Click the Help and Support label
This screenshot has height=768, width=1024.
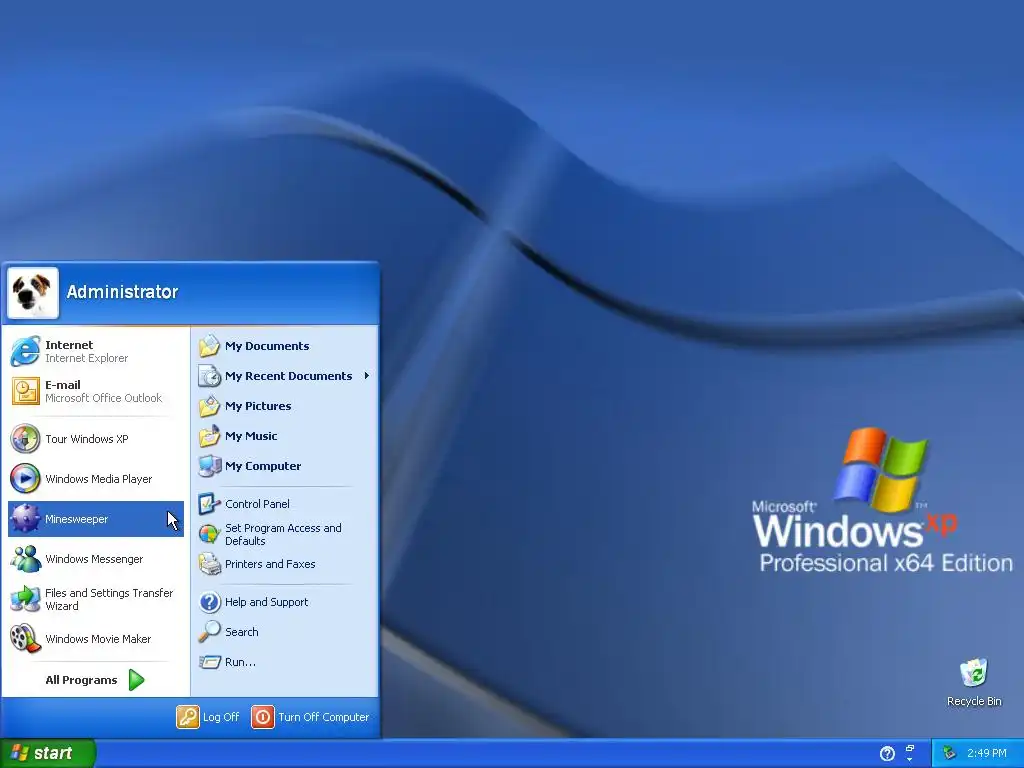click(266, 602)
